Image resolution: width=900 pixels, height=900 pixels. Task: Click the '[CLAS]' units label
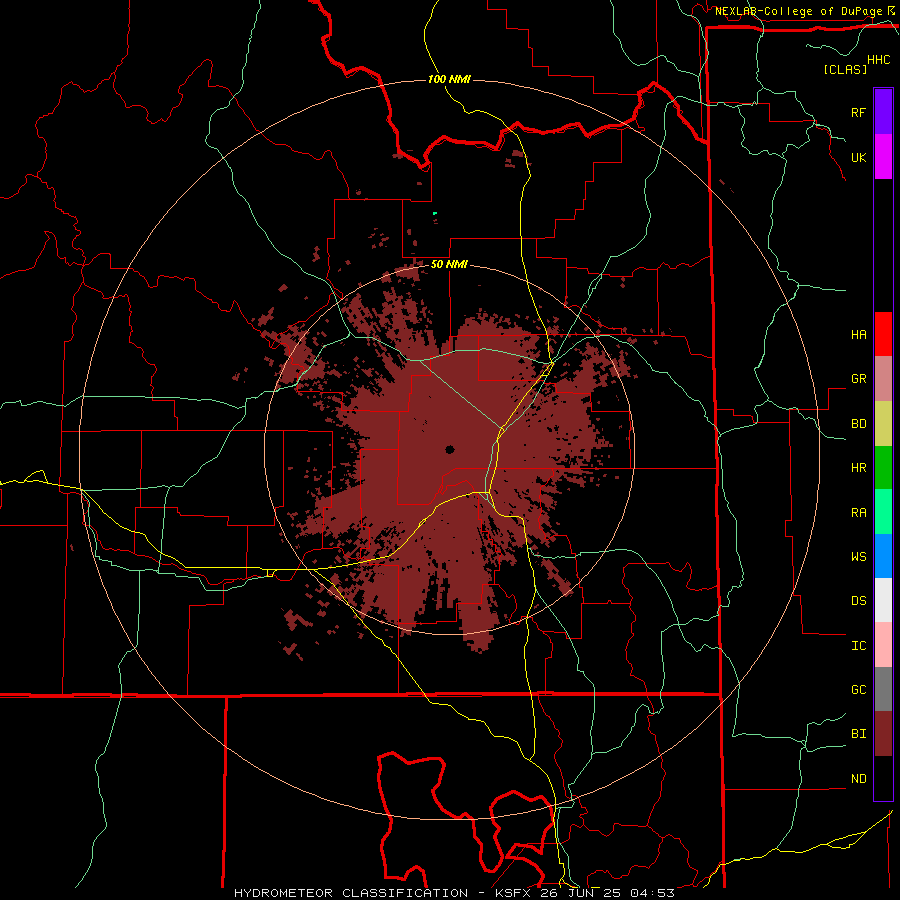845,69
